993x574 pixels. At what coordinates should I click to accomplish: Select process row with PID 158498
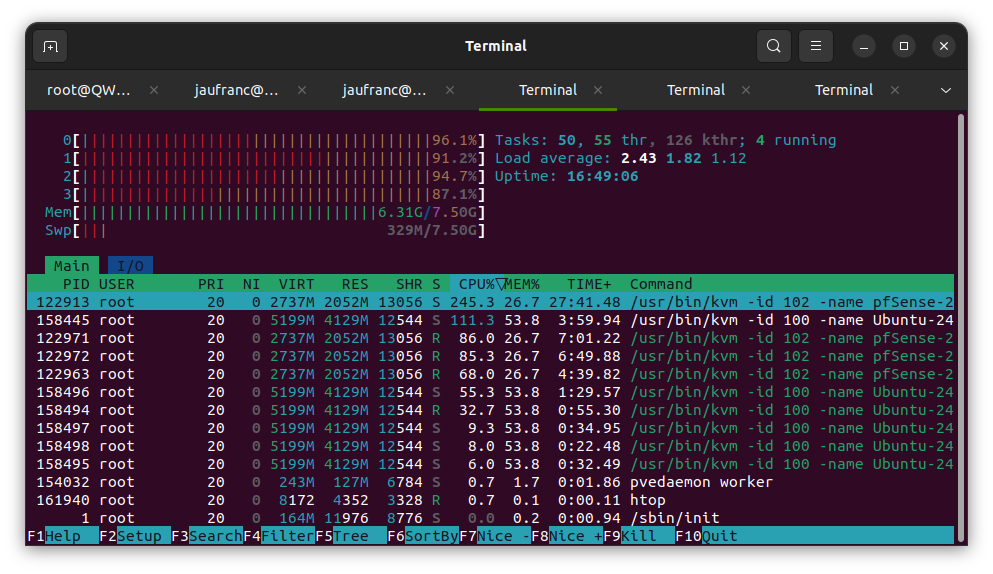pos(490,446)
